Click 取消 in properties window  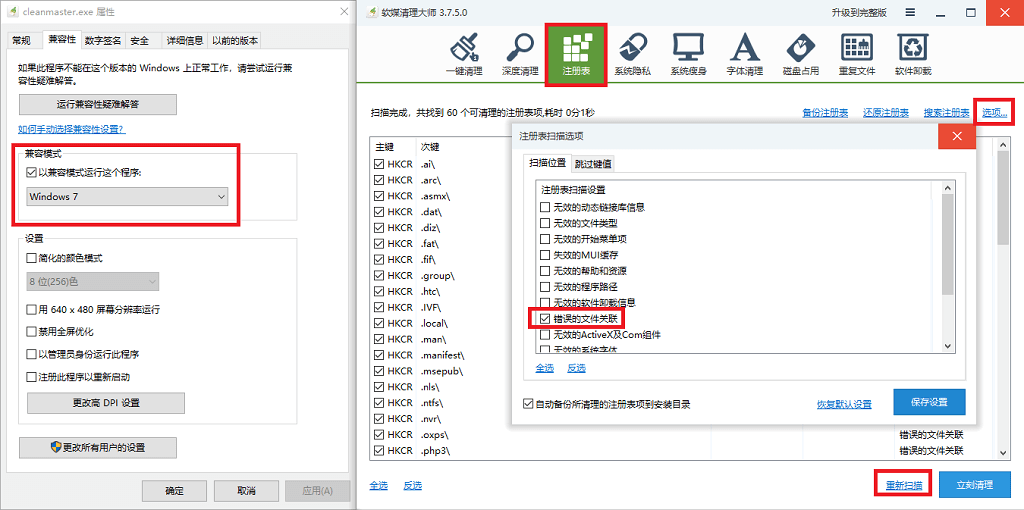click(x=246, y=490)
